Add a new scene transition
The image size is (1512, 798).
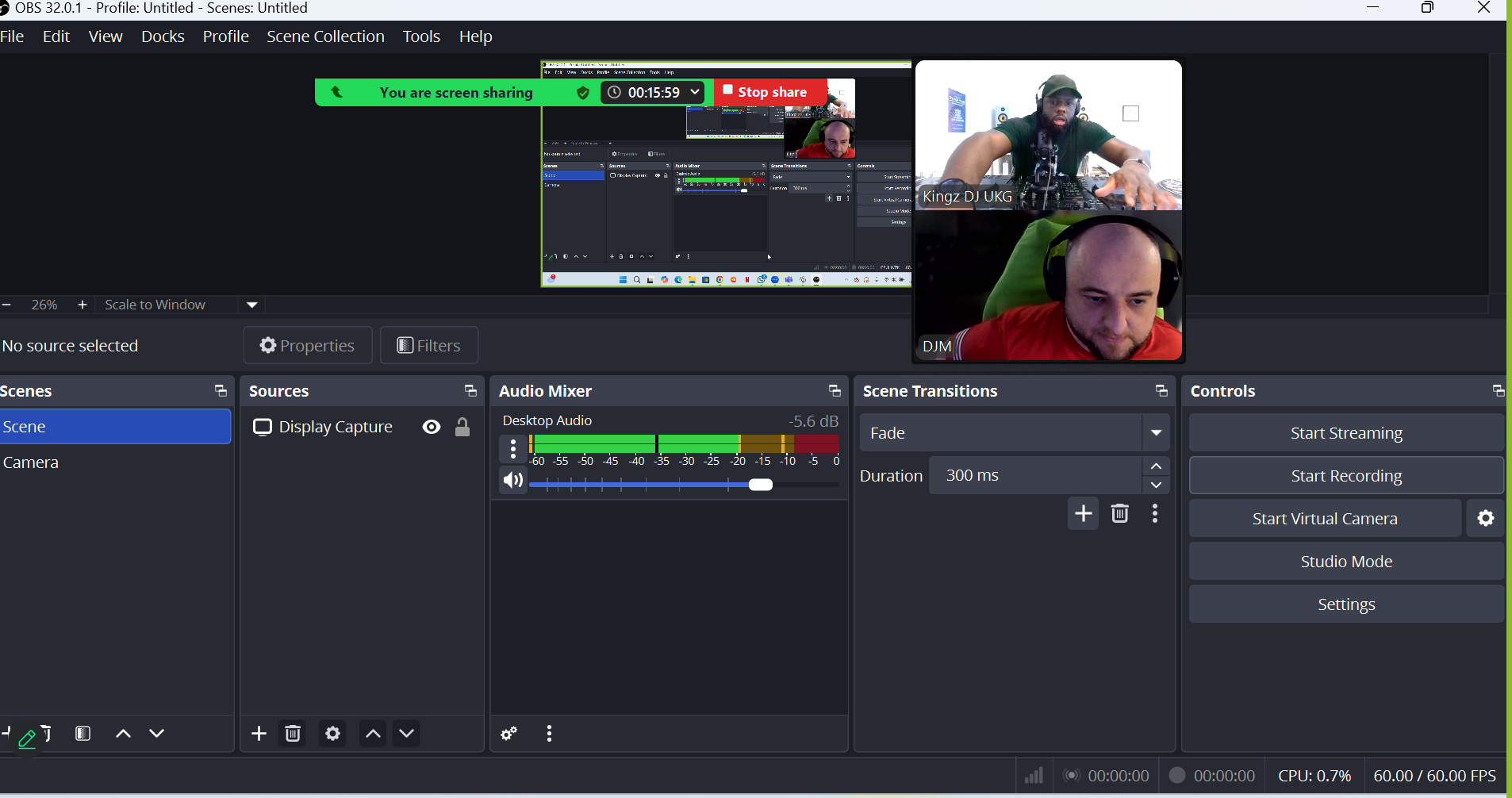[1083, 514]
